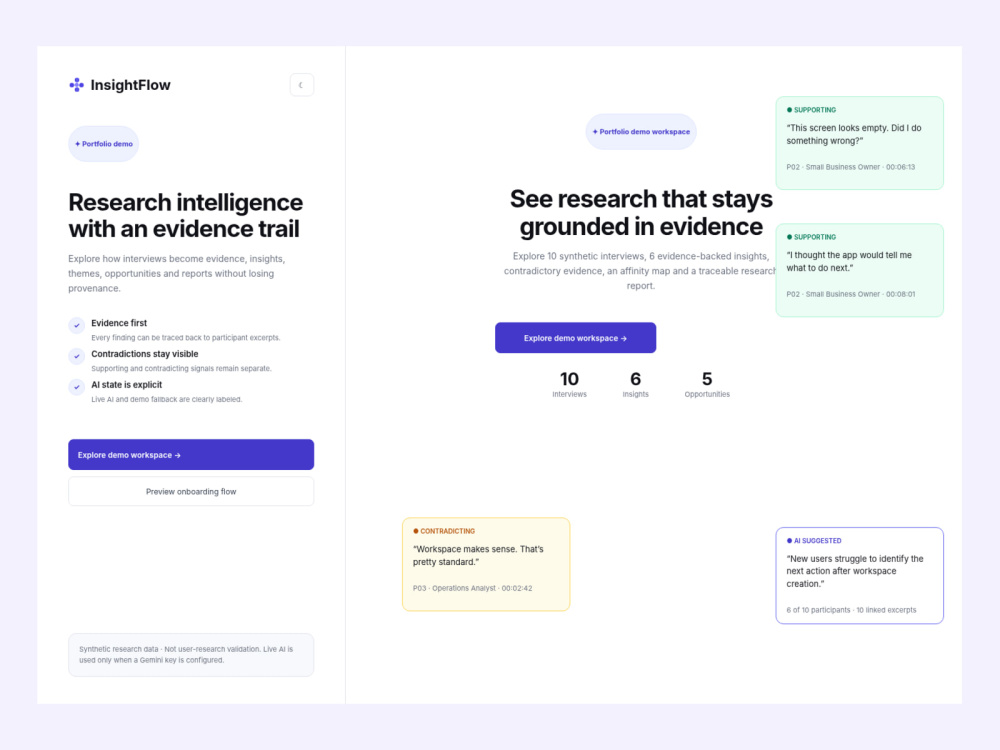
Task: Open the AI Suggested insight card
Action: point(859,575)
